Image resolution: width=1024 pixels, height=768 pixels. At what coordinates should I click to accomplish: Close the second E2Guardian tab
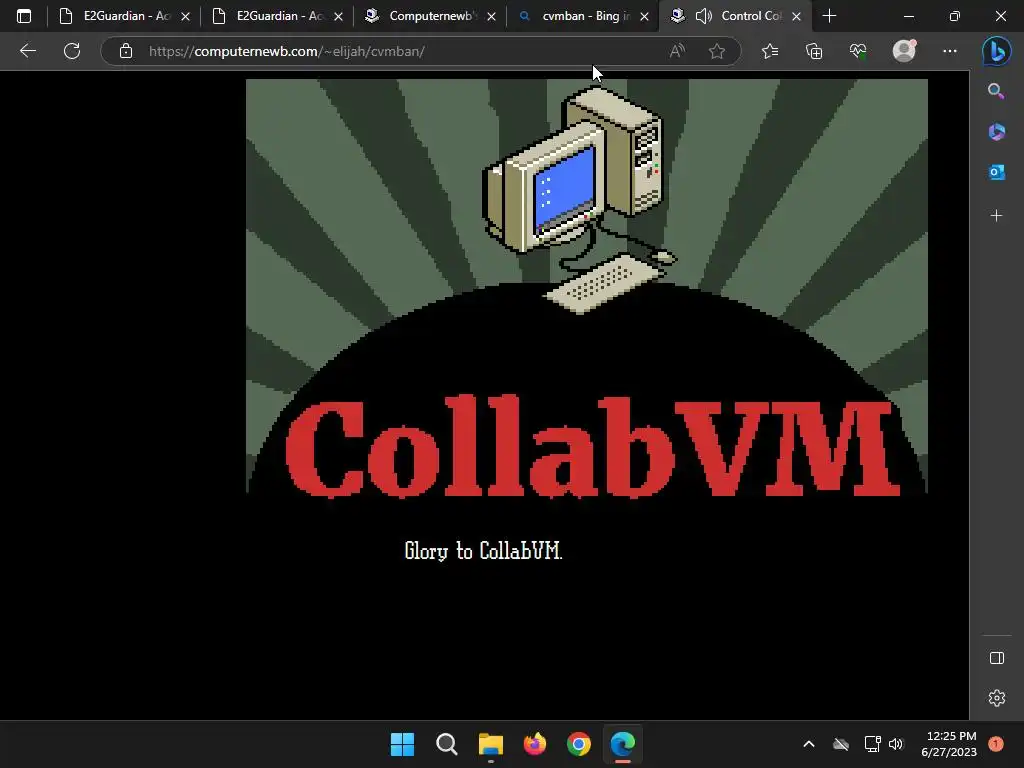coord(338,16)
